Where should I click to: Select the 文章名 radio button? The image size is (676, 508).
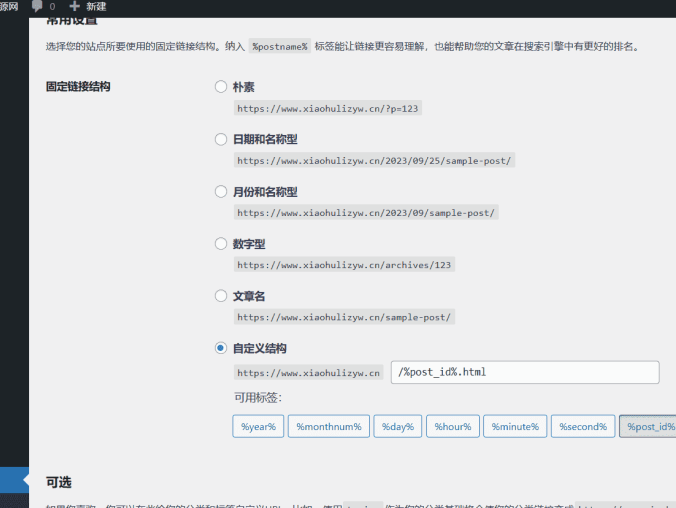point(221,296)
